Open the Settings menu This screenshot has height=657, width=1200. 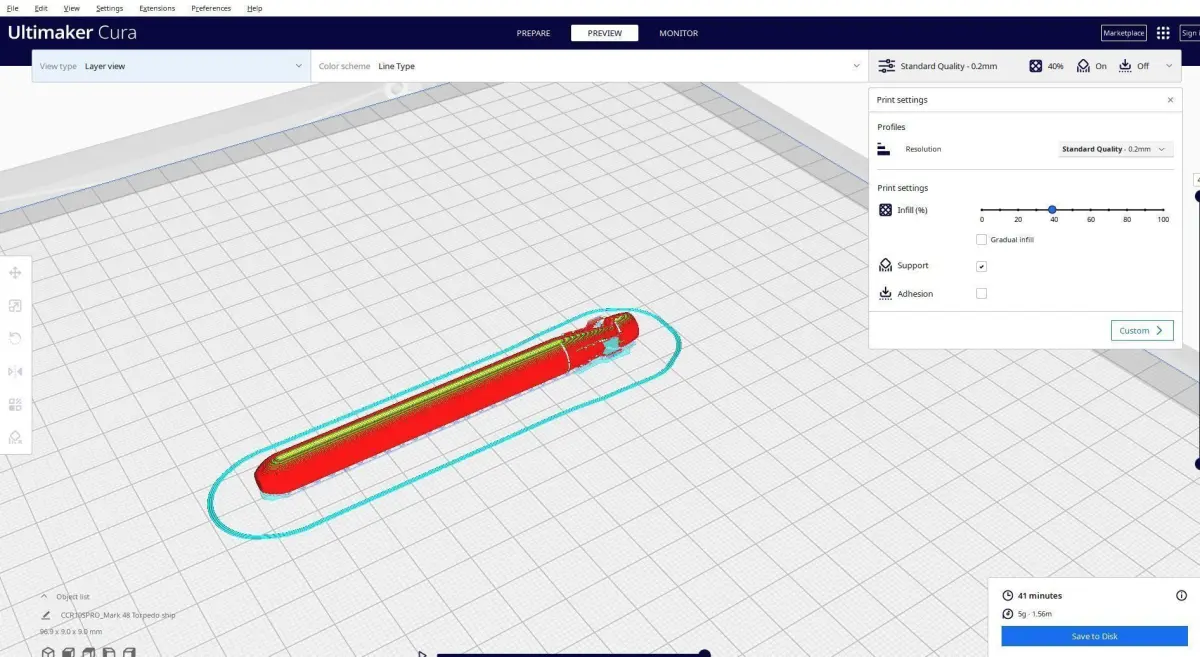pos(109,8)
